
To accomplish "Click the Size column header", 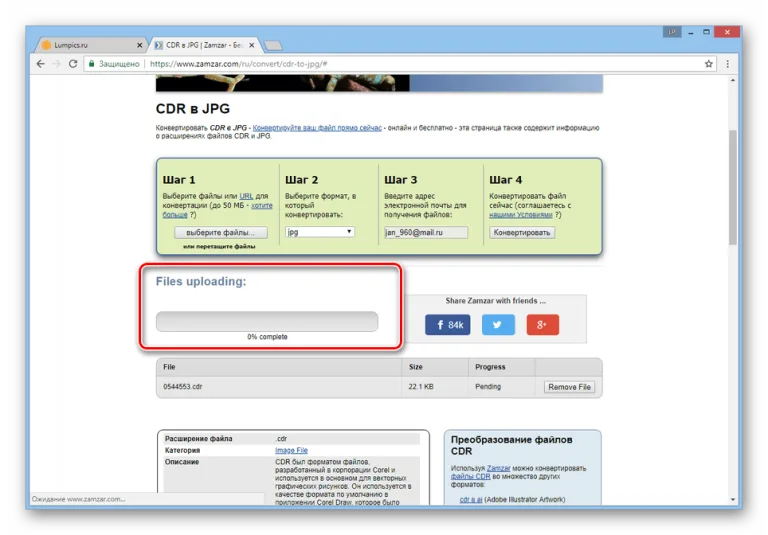I will pos(415,367).
